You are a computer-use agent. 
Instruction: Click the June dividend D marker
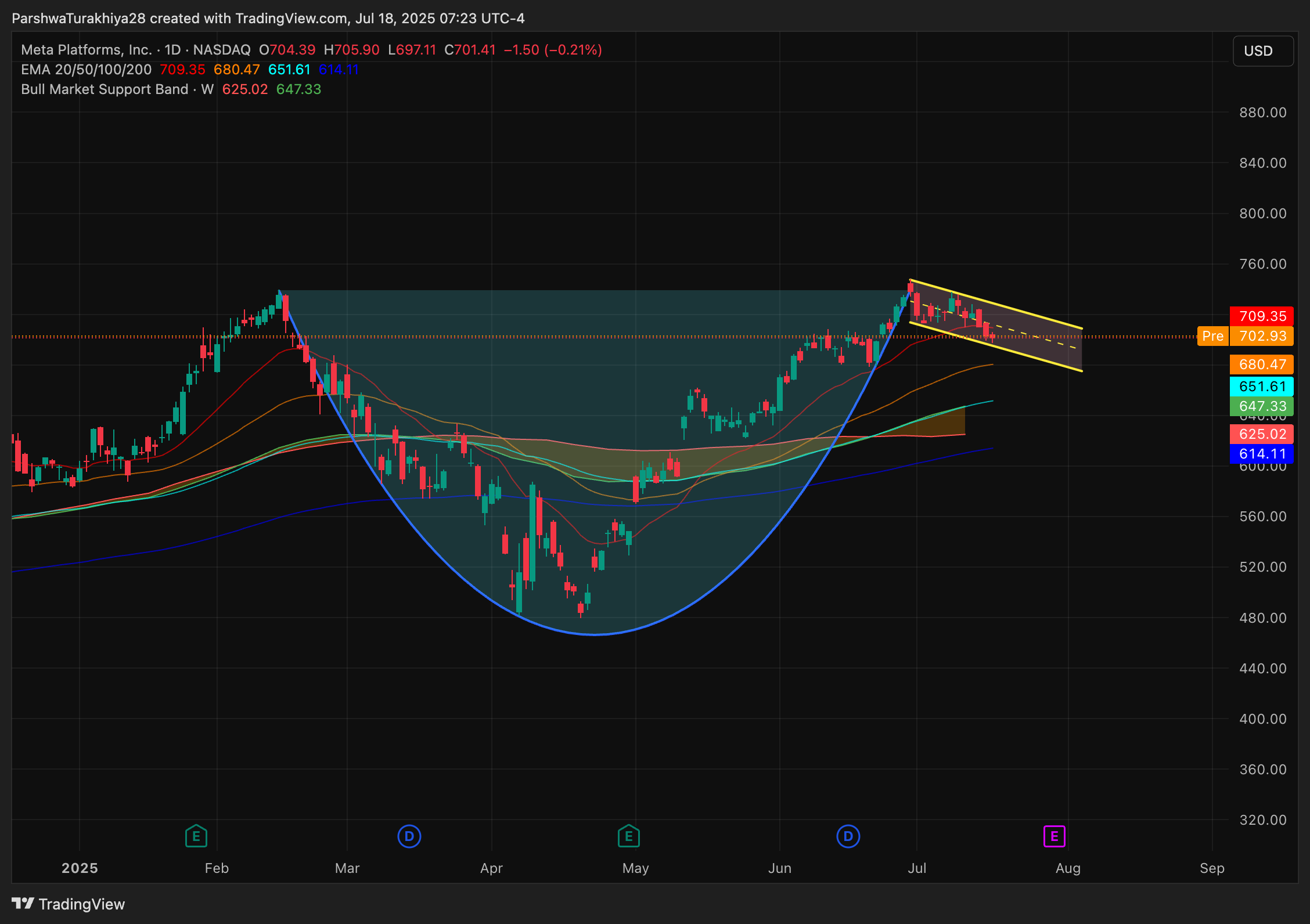848,836
